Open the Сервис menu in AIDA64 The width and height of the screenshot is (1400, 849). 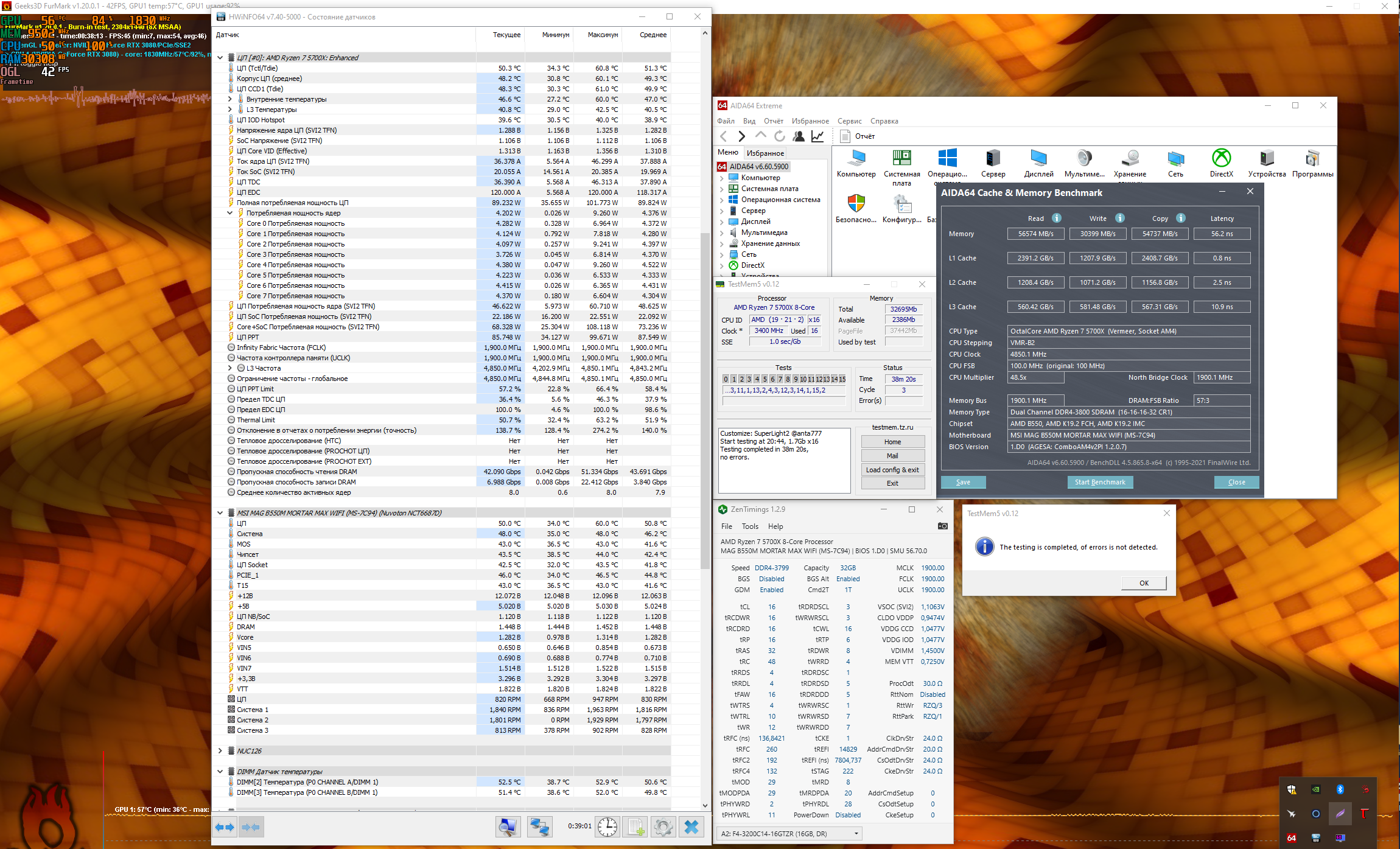(x=849, y=121)
